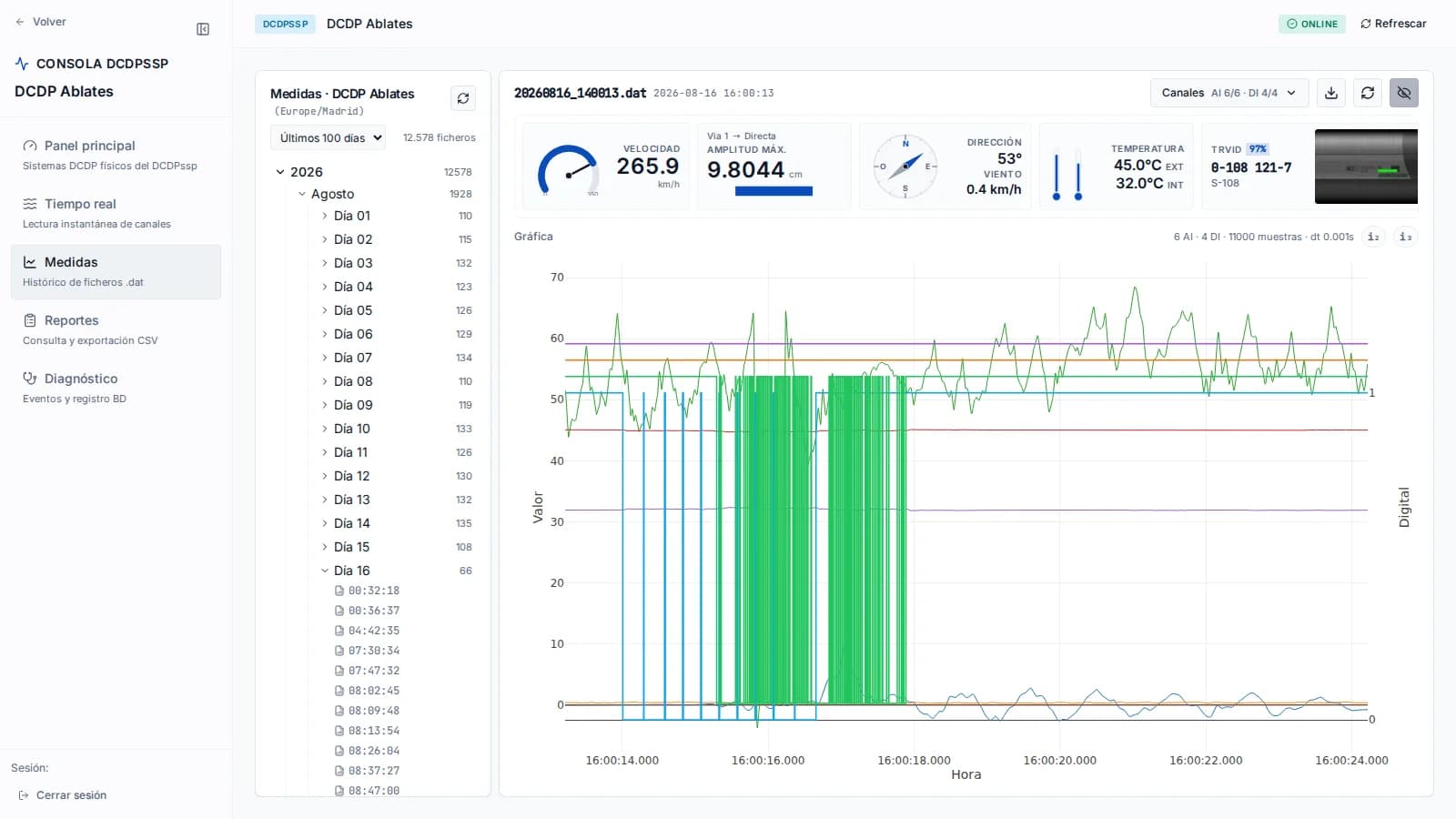Select the 07:30:34 file entry
Screen dimensions: 1456x819
(373, 651)
